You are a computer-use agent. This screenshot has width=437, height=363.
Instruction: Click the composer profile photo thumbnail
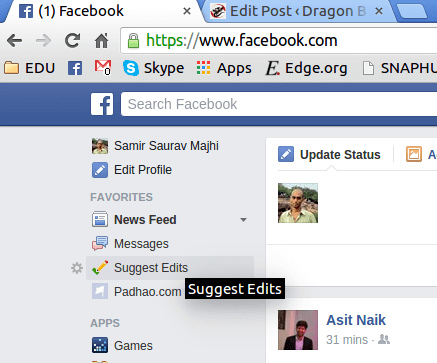[x=298, y=203]
